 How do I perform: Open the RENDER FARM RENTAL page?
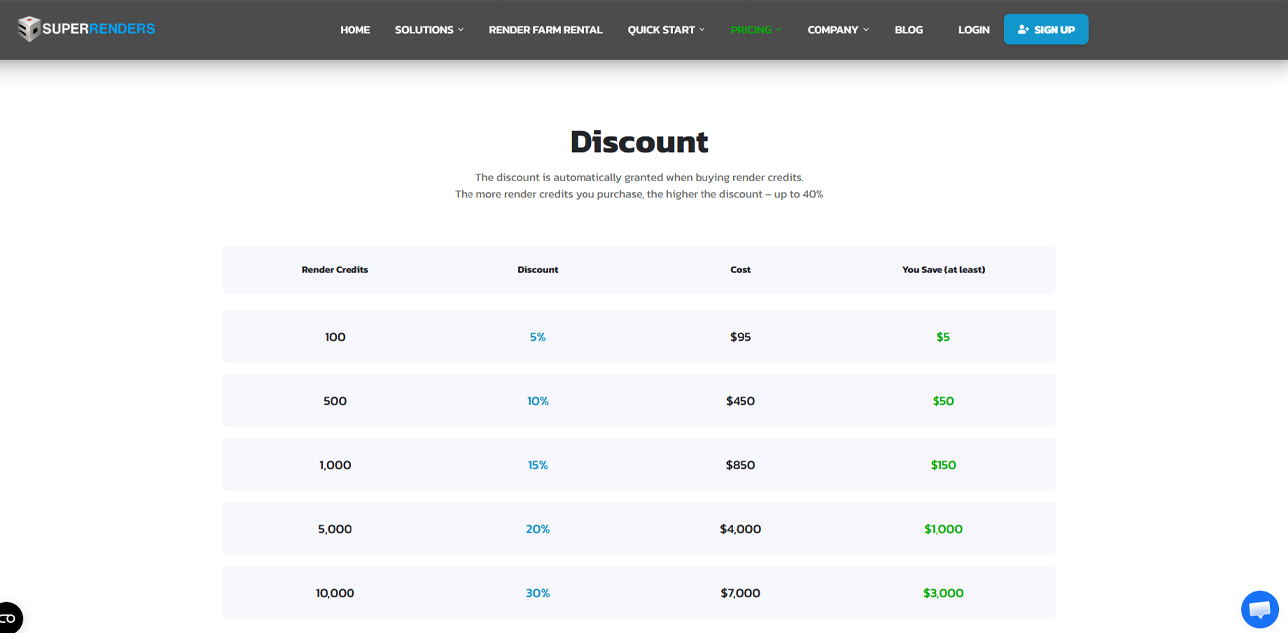point(545,29)
